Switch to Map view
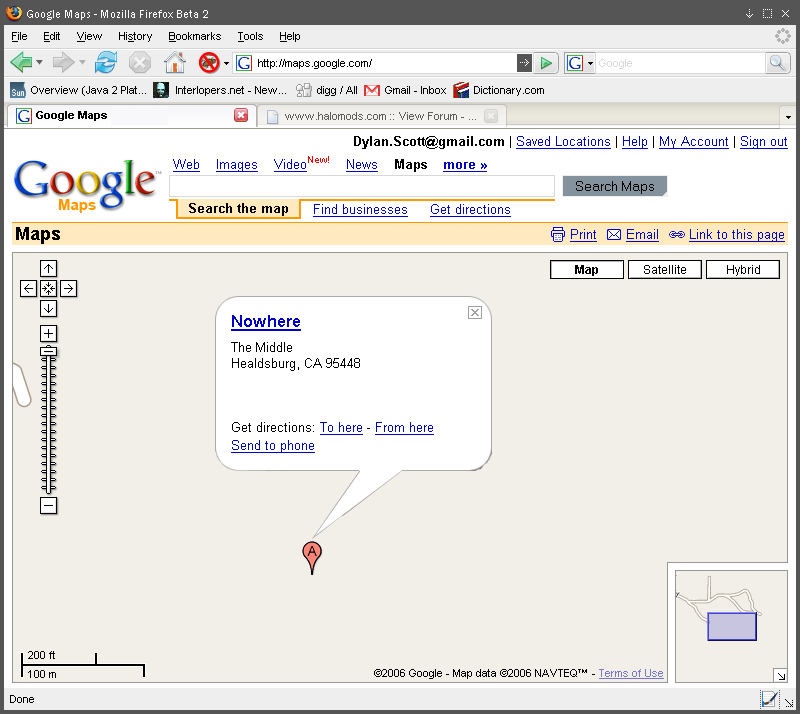Image resolution: width=800 pixels, height=714 pixels. 587,269
